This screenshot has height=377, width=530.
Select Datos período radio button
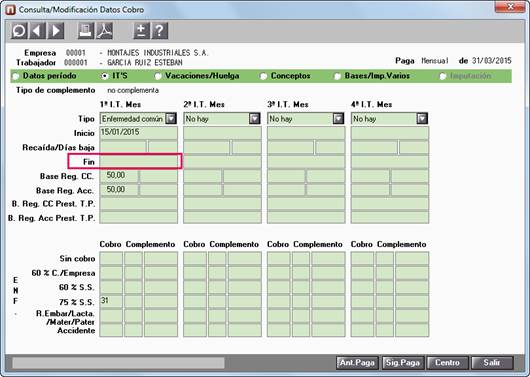[x=16, y=76]
